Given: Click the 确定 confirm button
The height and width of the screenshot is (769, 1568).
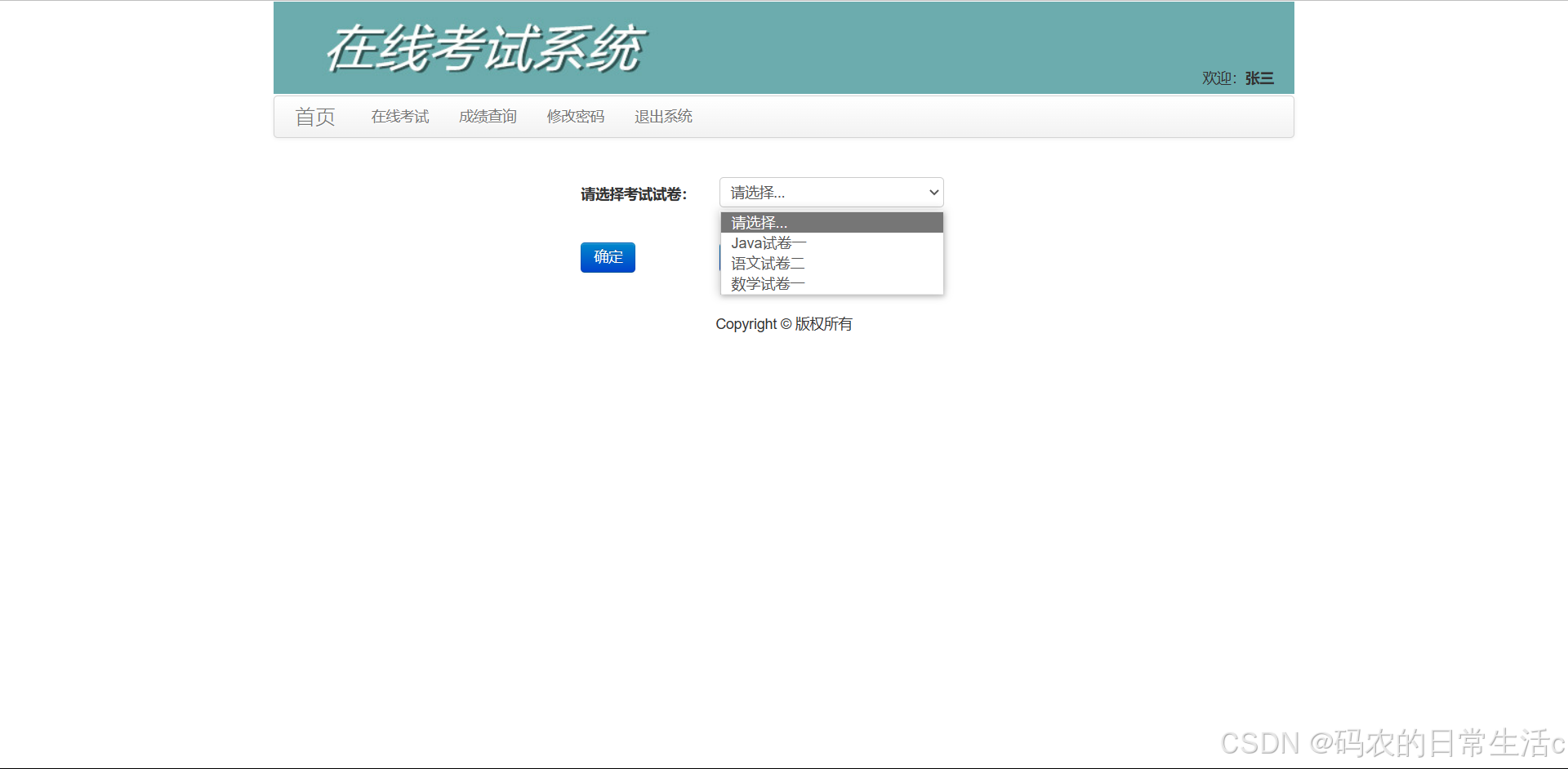Looking at the screenshot, I should tap(607, 257).
